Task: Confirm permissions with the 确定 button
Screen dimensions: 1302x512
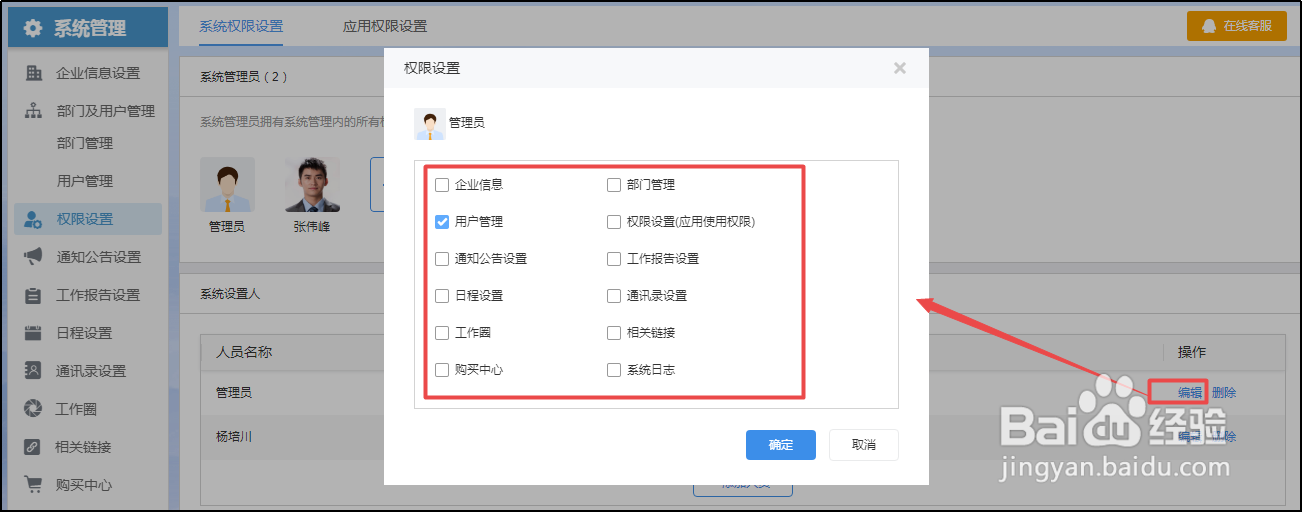Action: (x=780, y=445)
